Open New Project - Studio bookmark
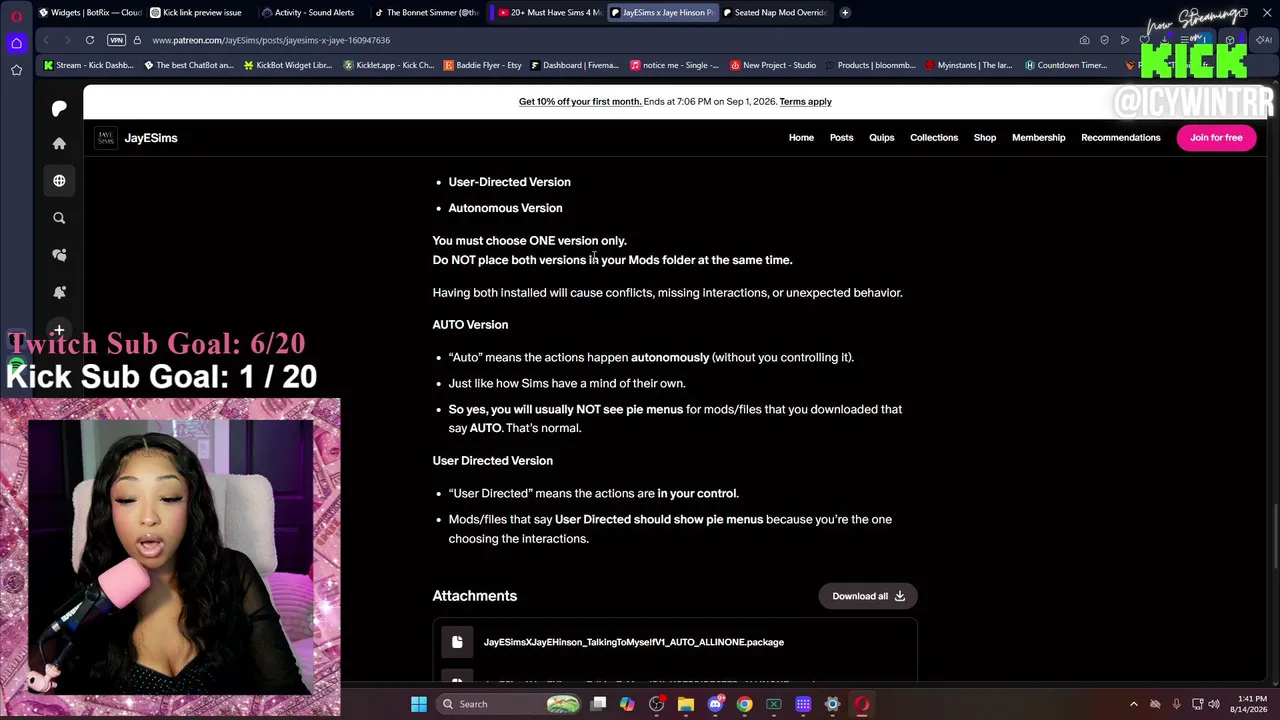 pyautogui.click(x=773, y=66)
